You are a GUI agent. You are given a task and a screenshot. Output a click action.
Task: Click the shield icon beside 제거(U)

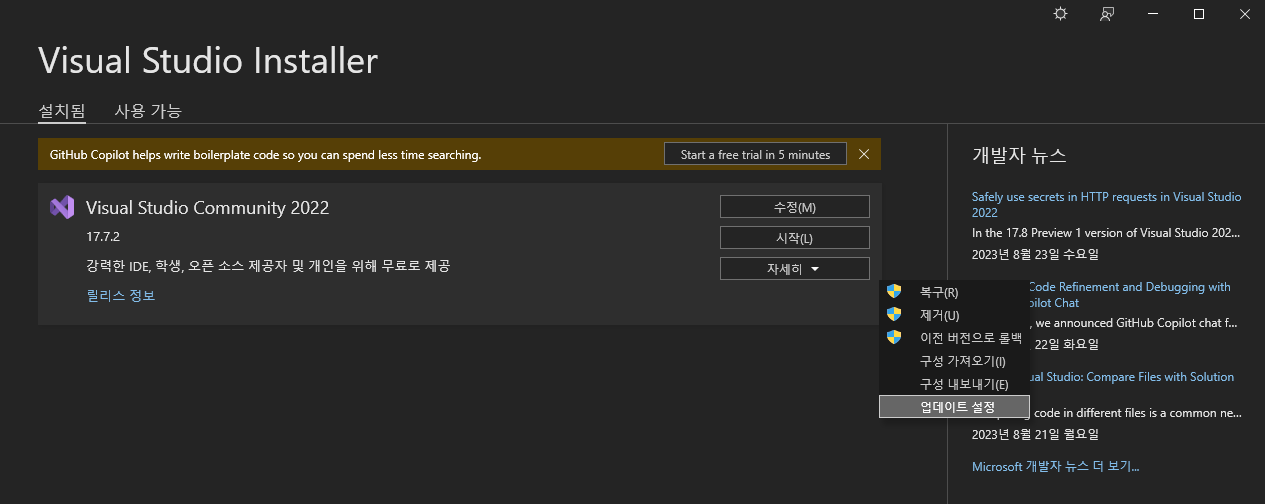pyautogui.click(x=894, y=315)
